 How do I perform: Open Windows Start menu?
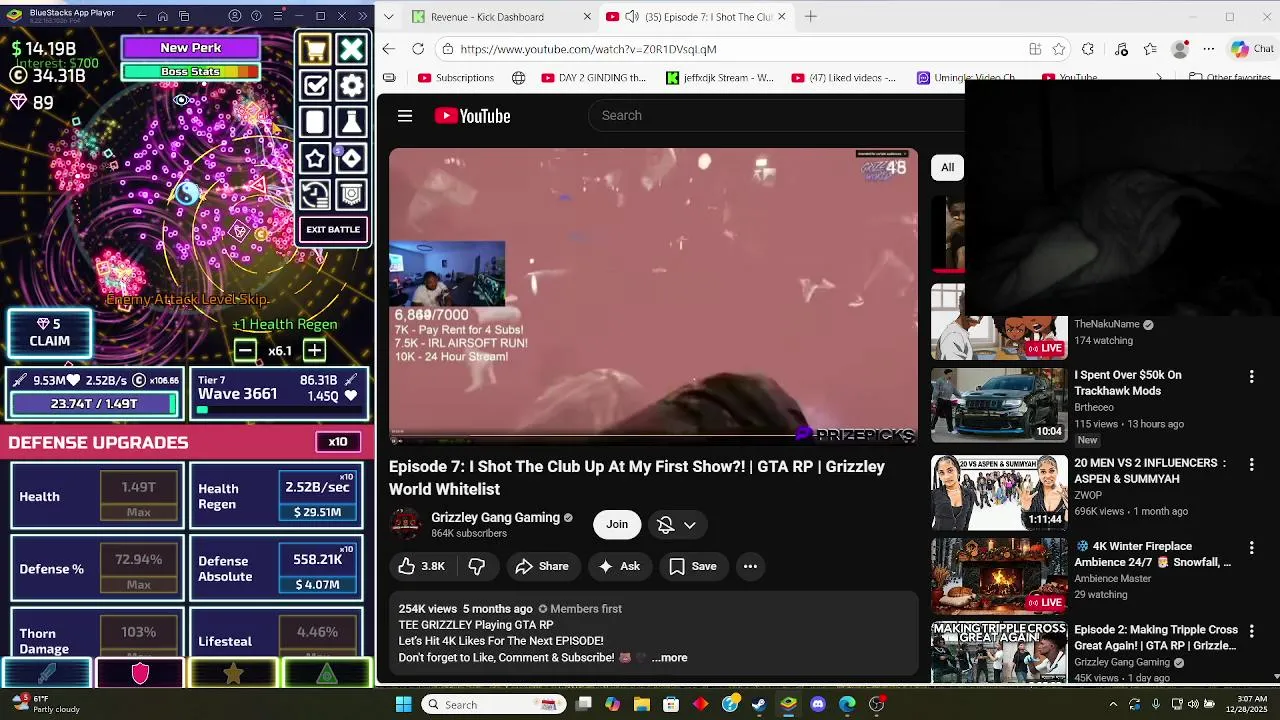[x=403, y=704]
